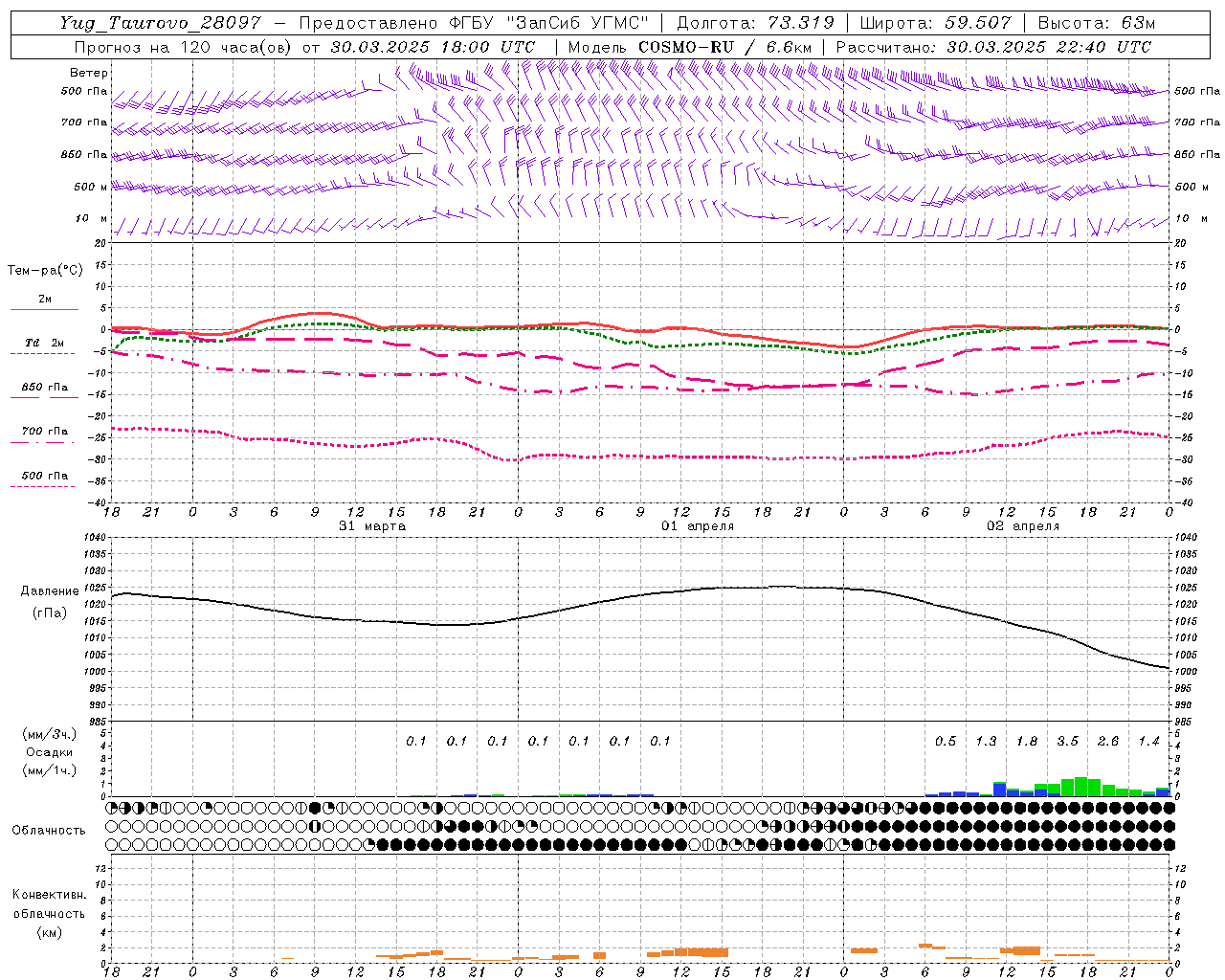This screenshot has height=980, width=1225.
Task: Click the 1.3 precipitation total
Action: click(986, 742)
